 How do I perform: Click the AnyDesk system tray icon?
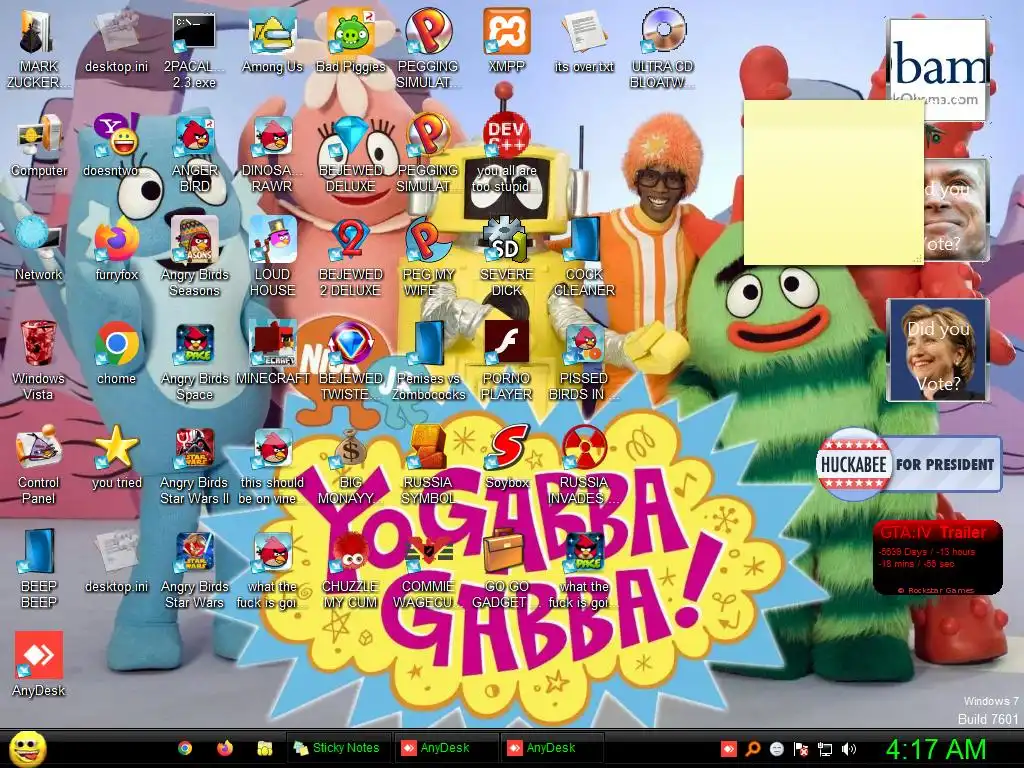tap(728, 749)
